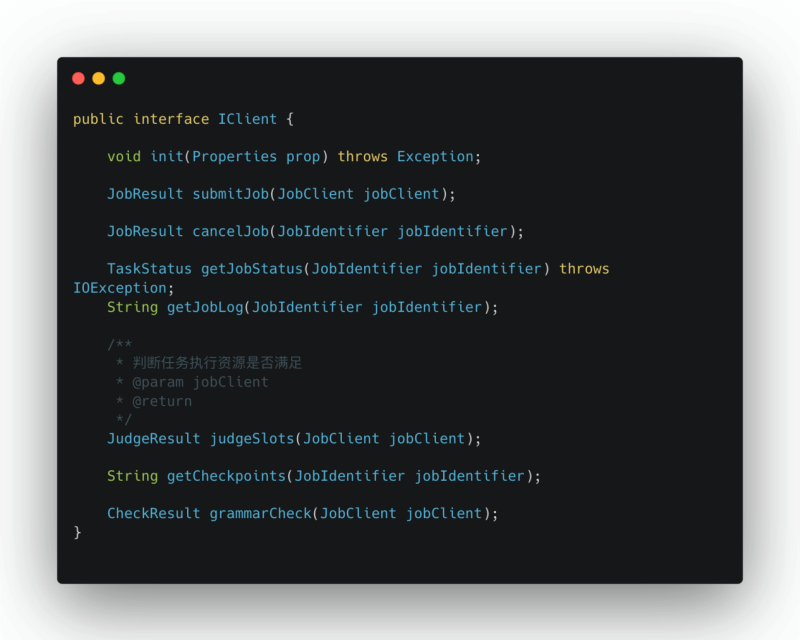Click the 'prop' parameter name
The width and height of the screenshot is (800, 640).
[x=303, y=157]
